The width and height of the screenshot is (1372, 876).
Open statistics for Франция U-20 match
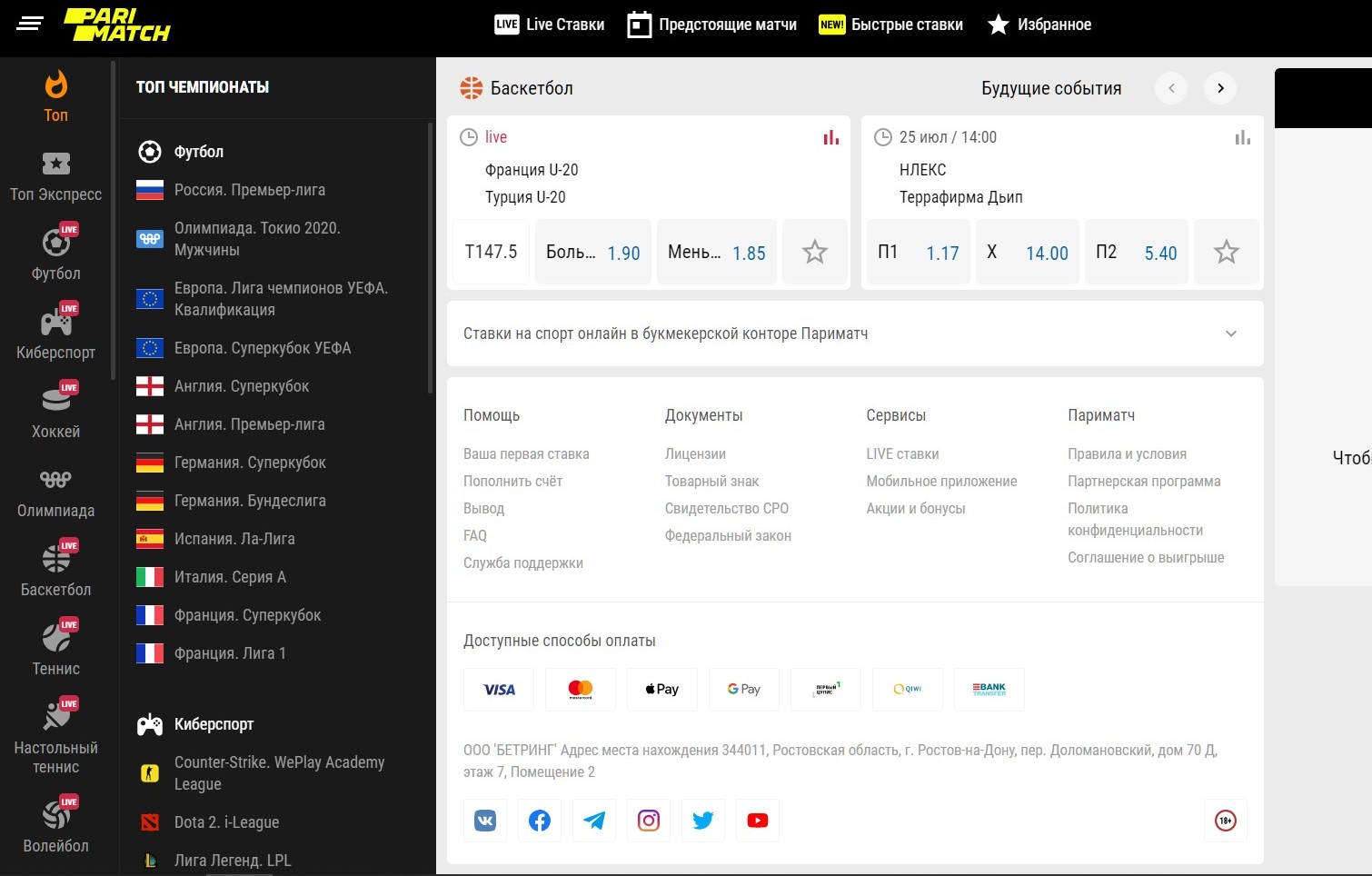(x=830, y=137)
